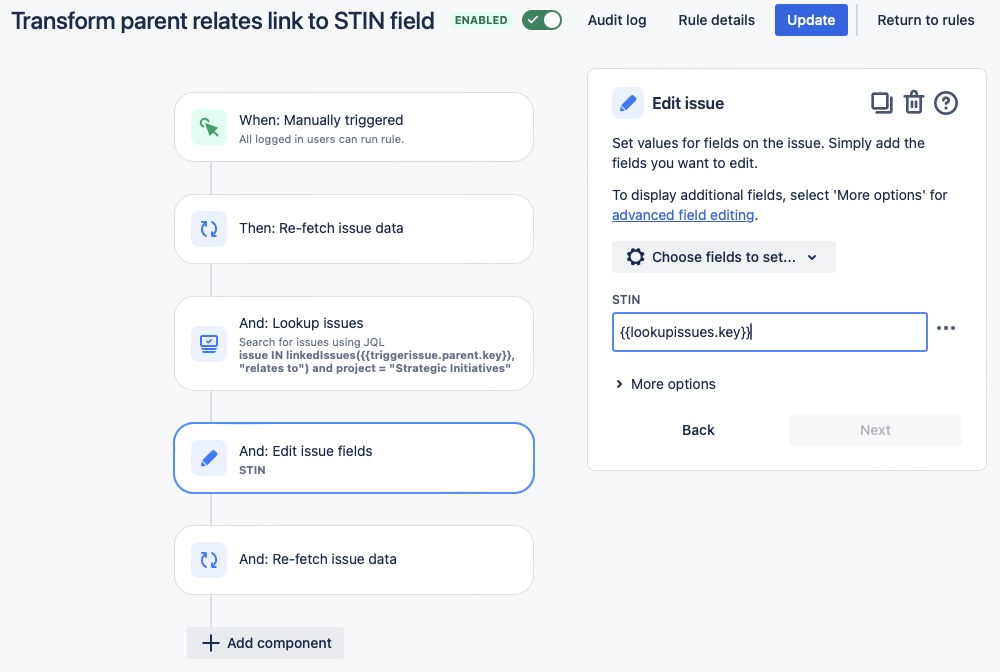Expand the More options section
The width and height of the screenshot is (1000, 672).
665,384
